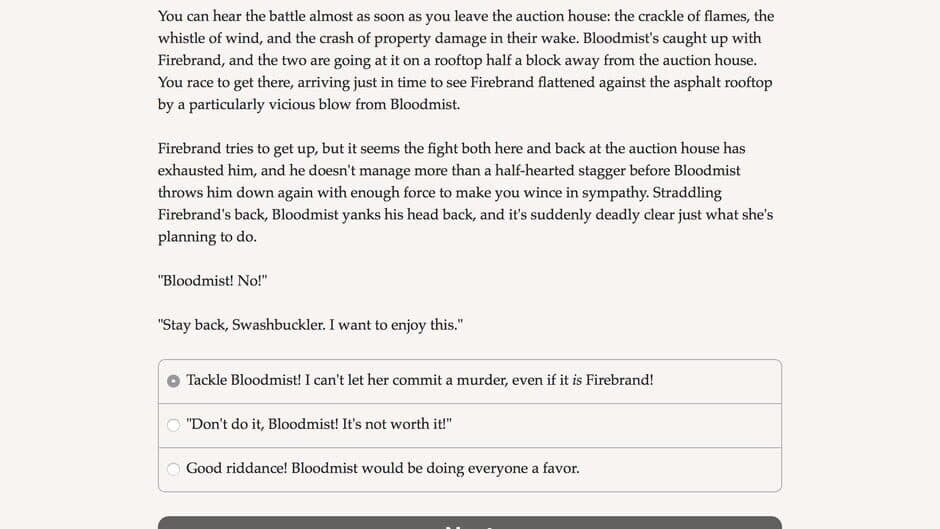Click the word "Firebrand!" ending the first choice
This screenshot has height=529, width=940.
point(620,380)
